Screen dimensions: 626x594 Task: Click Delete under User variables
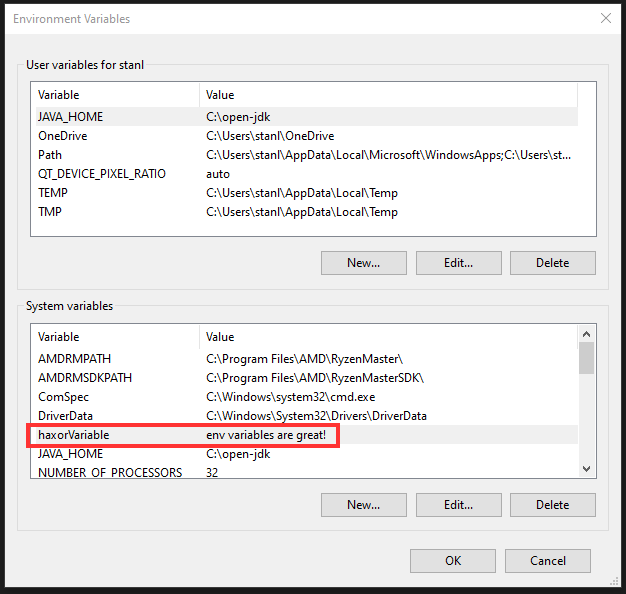coord(552,263)
